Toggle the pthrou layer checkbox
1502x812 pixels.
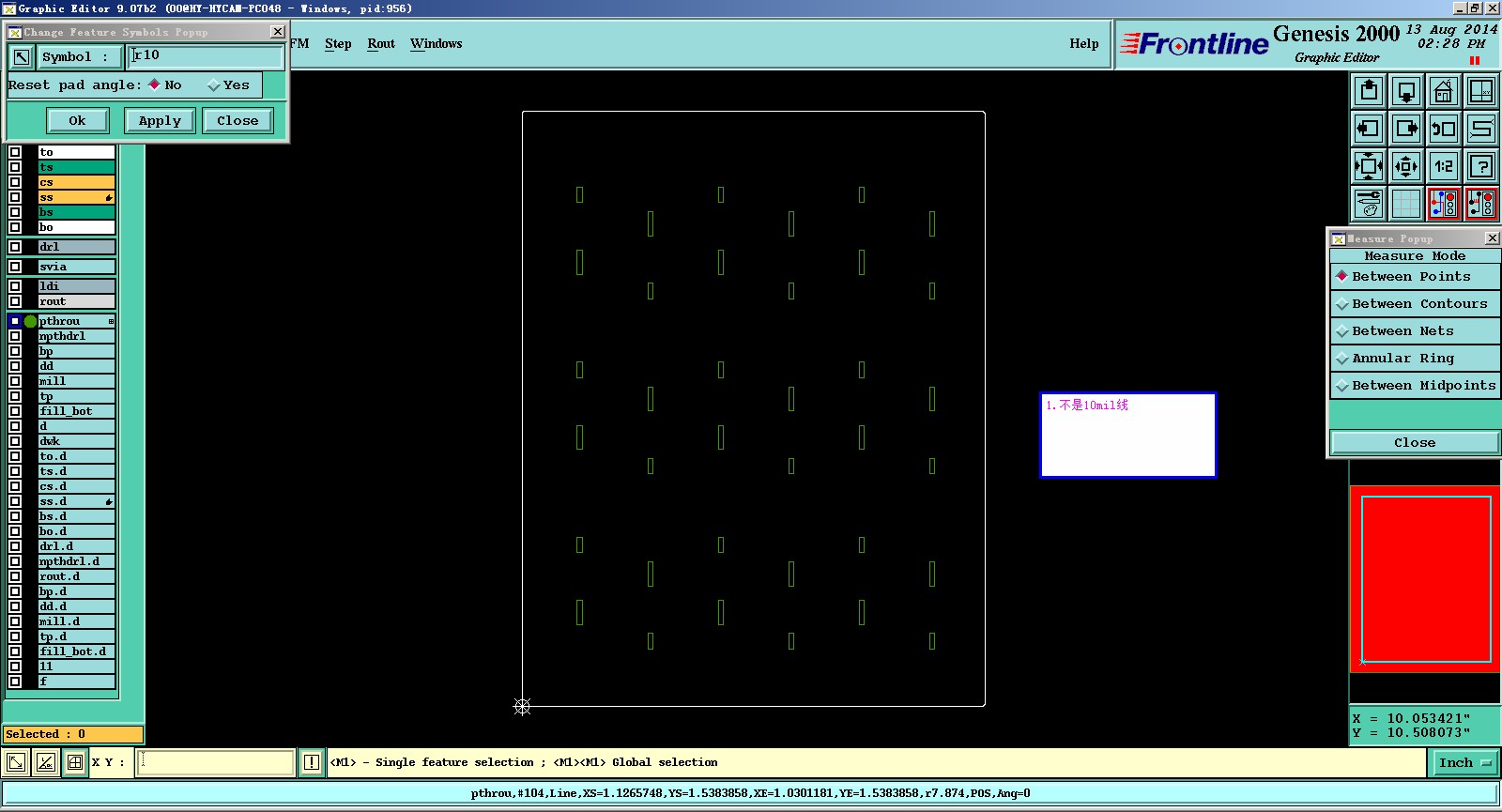(15, 321)
